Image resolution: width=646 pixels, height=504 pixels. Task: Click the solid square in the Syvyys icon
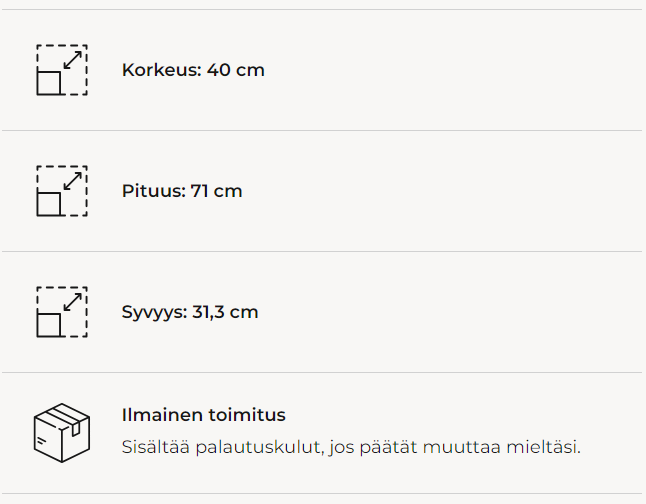click(x=49, y=324)
